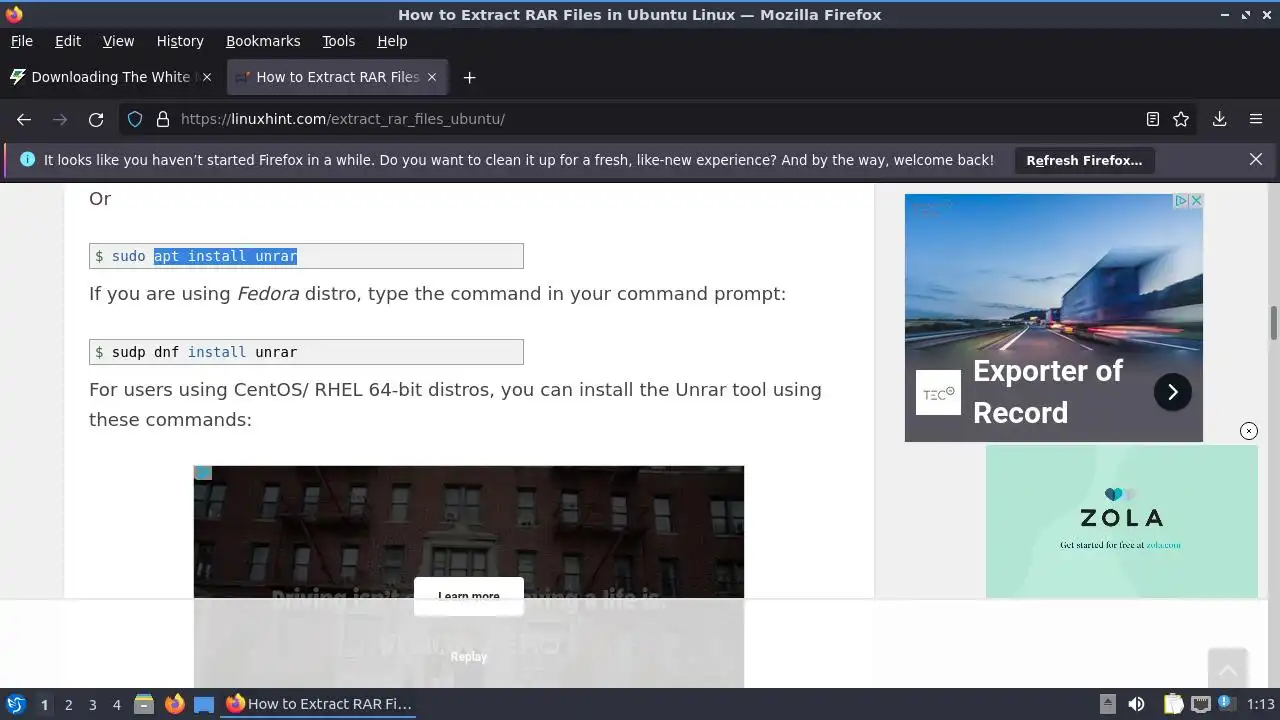Launch file manager from taskbar
Image resolution: width=1280 pixels, height=720 pixels.
(x=144, y=704)
